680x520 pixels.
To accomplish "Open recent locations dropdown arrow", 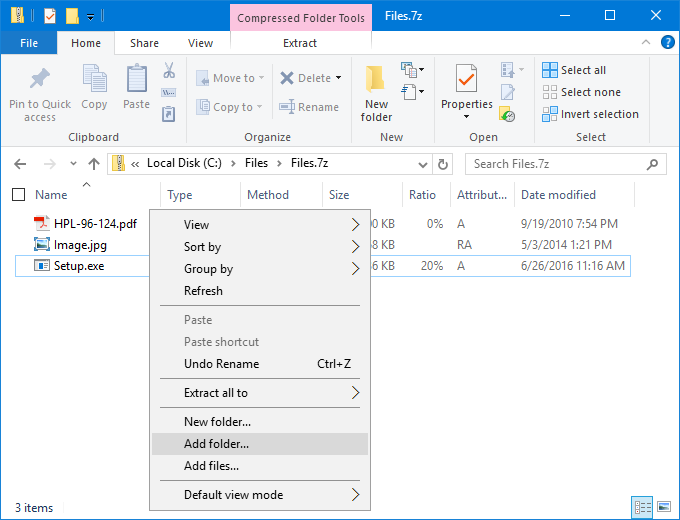I will 73,164.
